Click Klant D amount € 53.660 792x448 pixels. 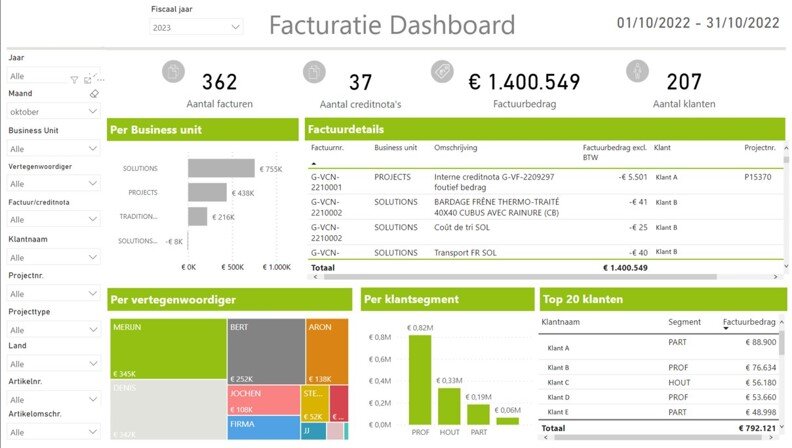click(761, 397)
